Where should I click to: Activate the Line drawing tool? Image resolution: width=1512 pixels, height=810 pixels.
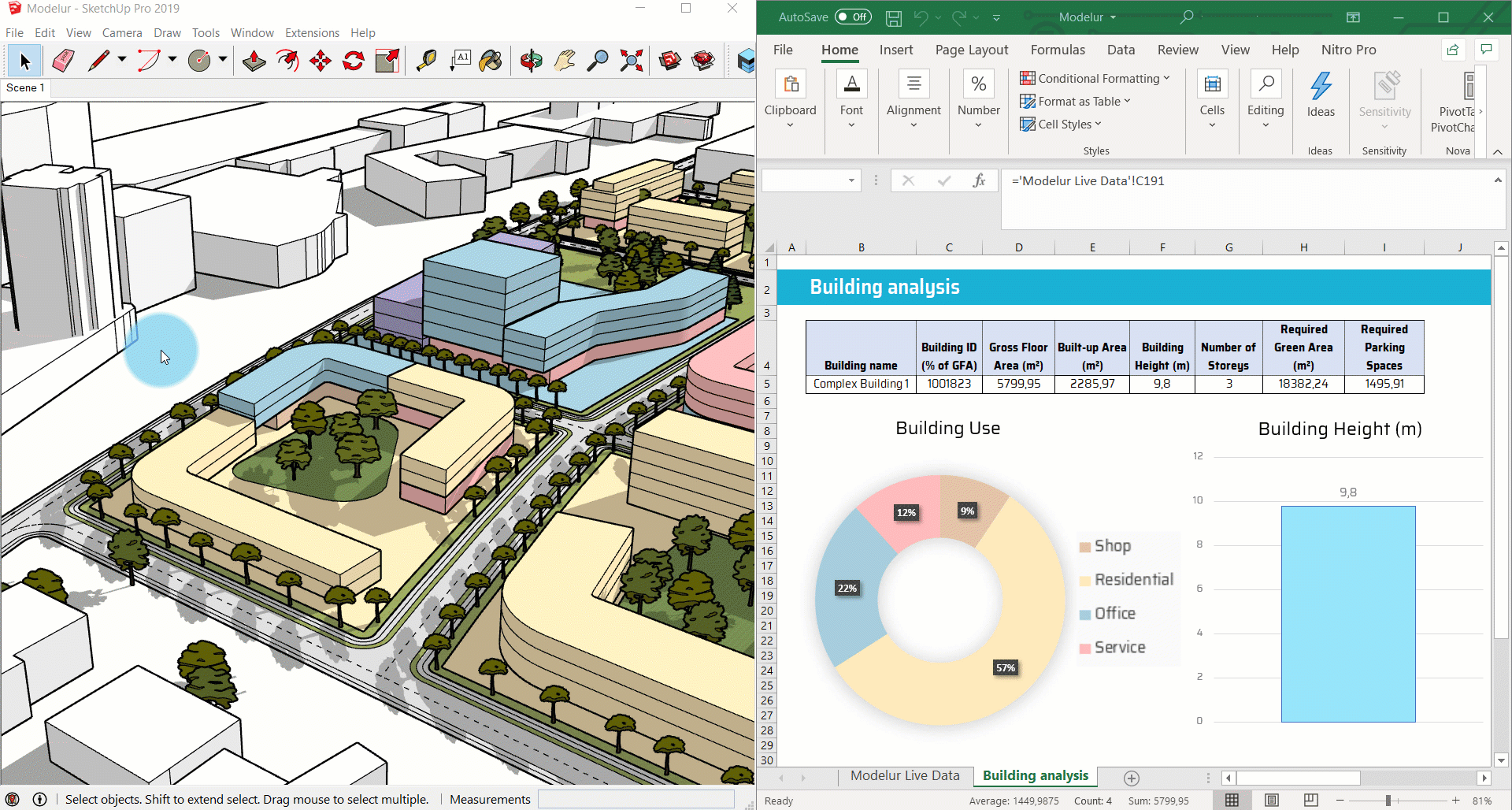click(101, 60)
